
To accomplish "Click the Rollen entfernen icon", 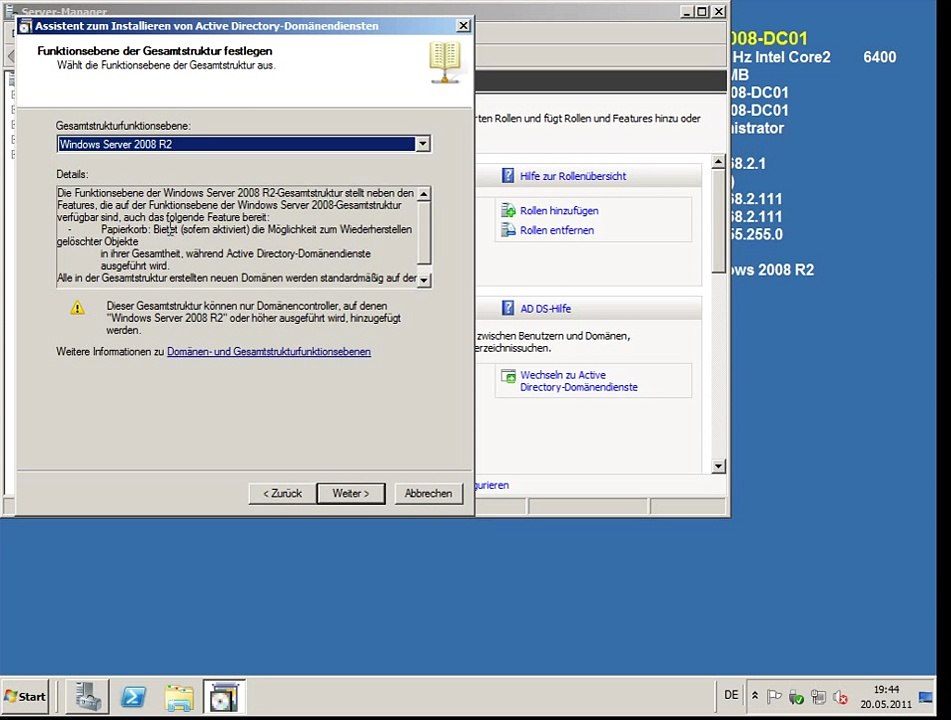I will (508, 230).
